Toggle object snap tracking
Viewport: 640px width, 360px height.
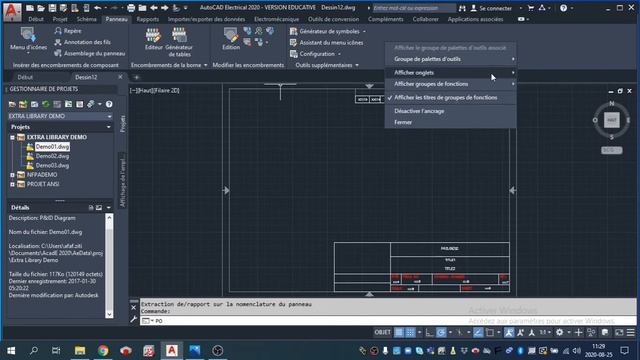(478, 333)
